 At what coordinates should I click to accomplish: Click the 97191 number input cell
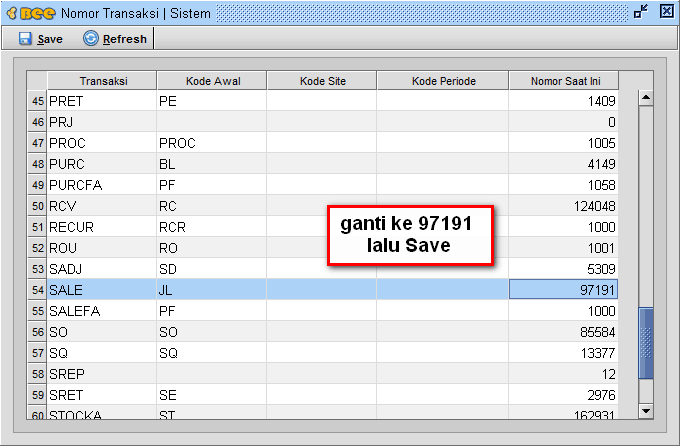(x=563, y=289)
